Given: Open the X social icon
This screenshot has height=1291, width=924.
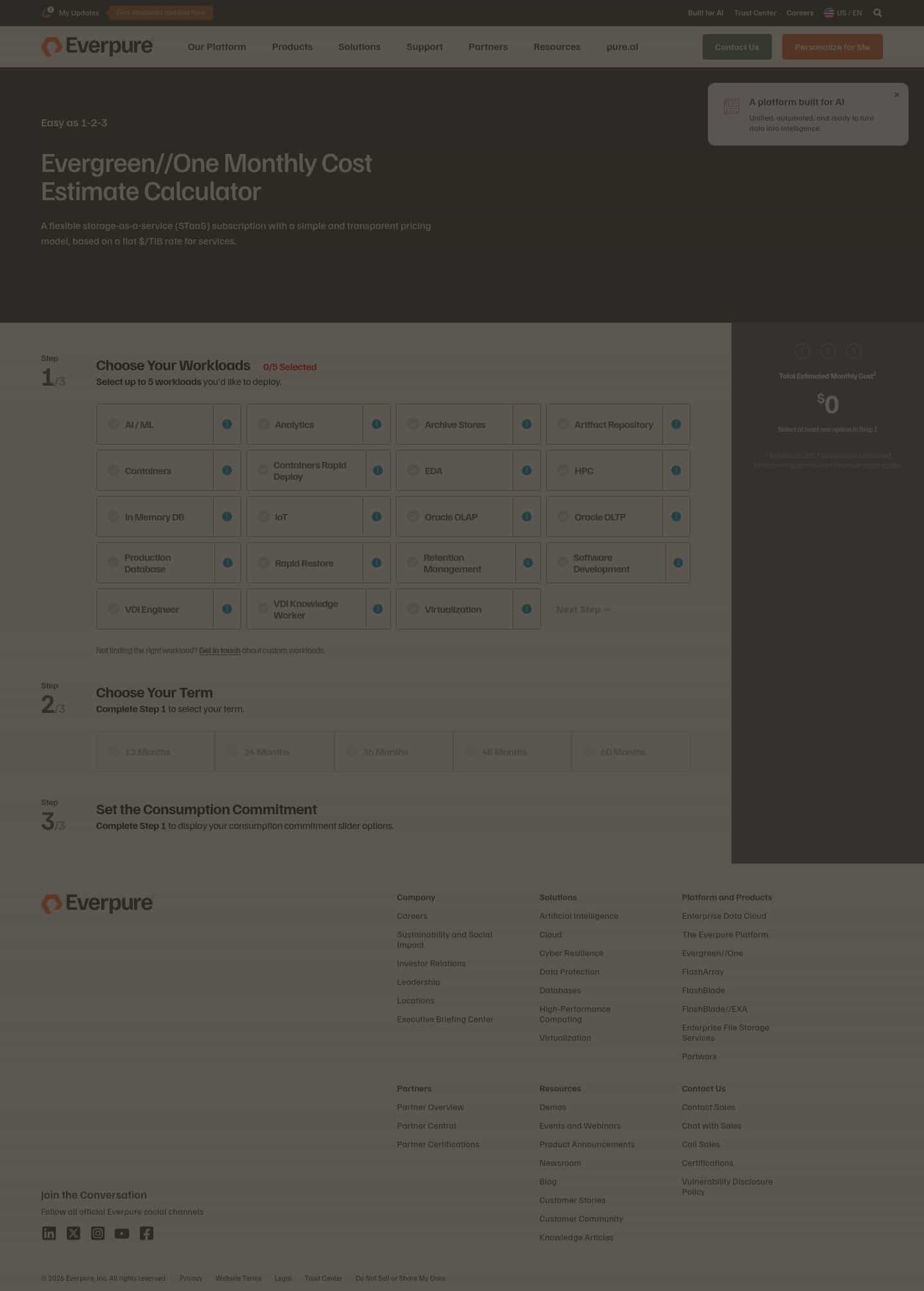Looking at the screenshot, I should (73, 1233).
